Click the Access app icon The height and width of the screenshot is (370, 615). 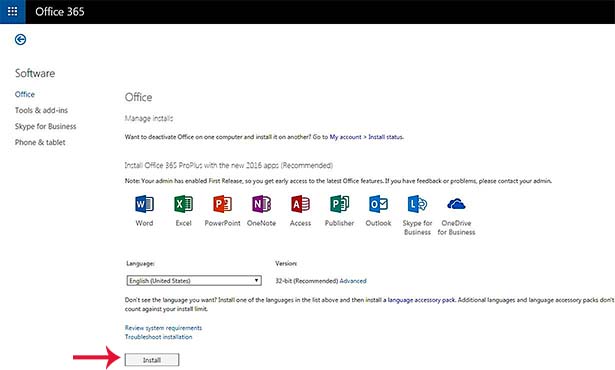pos(300,204)
